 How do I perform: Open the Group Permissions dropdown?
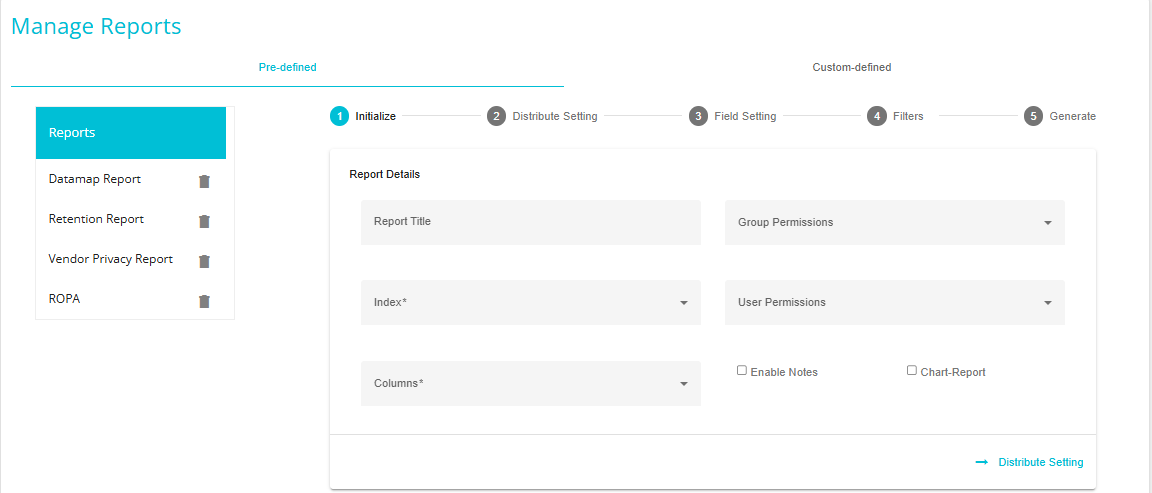[895, 222]
